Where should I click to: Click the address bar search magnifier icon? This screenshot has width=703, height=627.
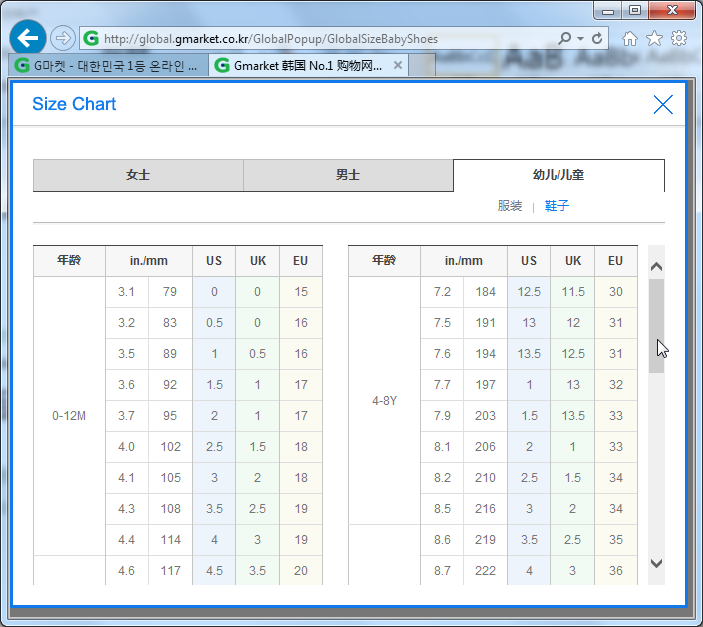[565, 39]
